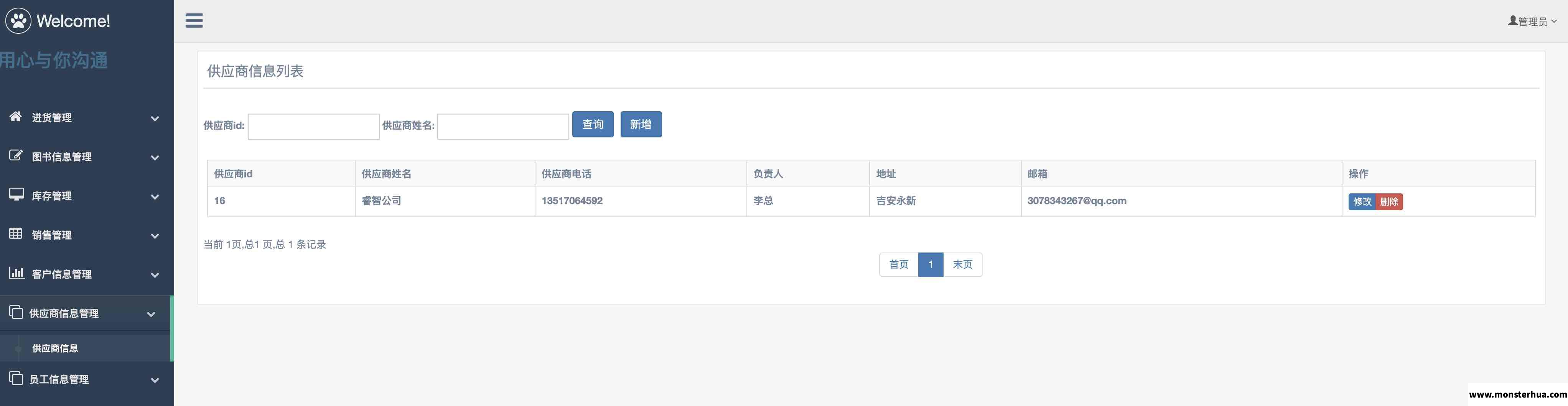Image resolution: width=1568 pixels, height=406 pixels.
Task: Click the 查询 search button
Action: pyautogui.click(x=593, y=124)
